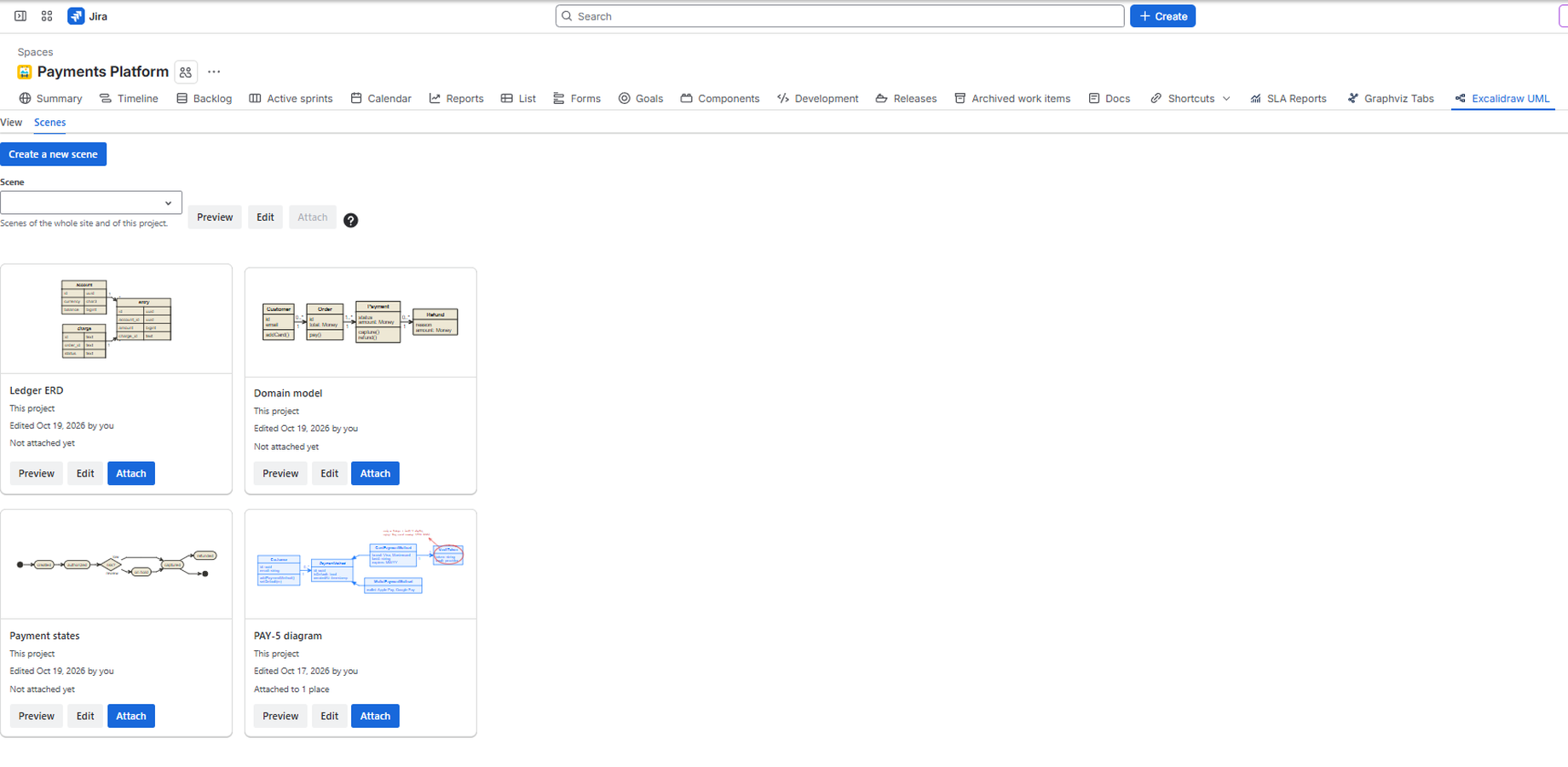Open the Reports tab
Screen dimensions: 1568x767
point(456,99)
